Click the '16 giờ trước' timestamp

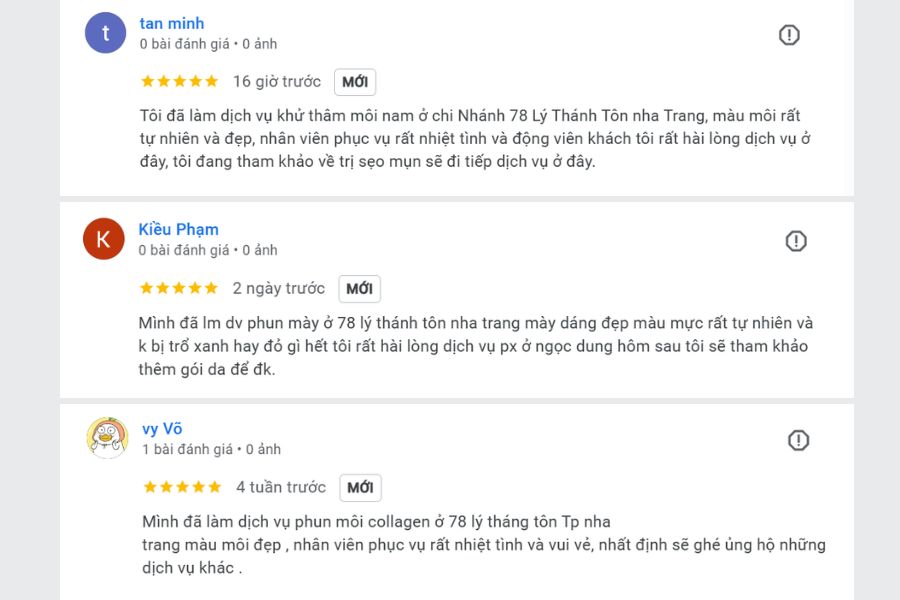[x=279, y=82]
